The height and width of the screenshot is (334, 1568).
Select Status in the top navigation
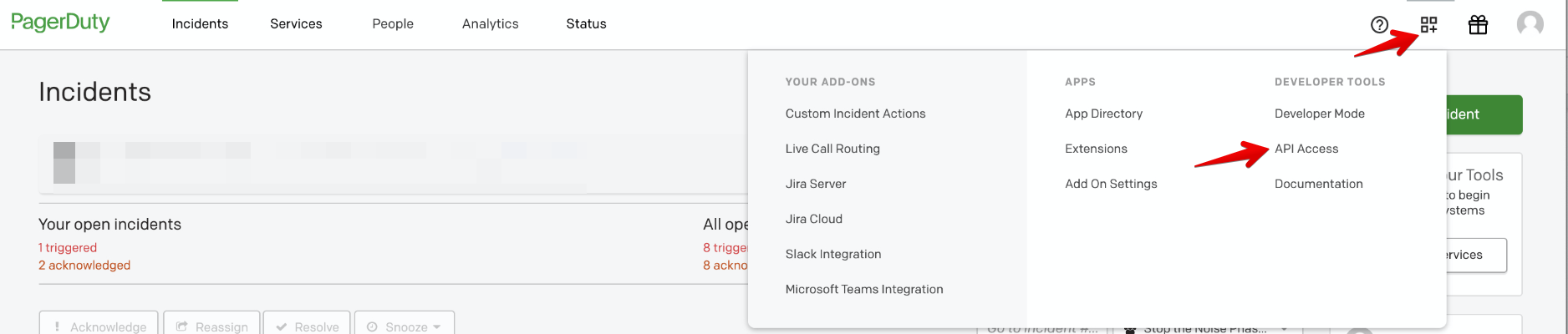[586, 24]
